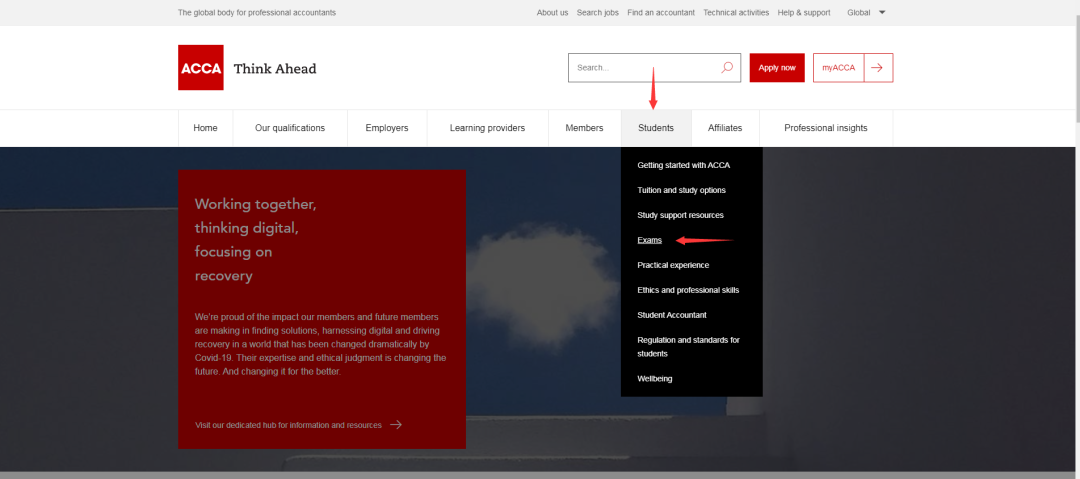Choose Tuition and study options
The width and height of the screenshot is (1080, 479).
point(681,190)
